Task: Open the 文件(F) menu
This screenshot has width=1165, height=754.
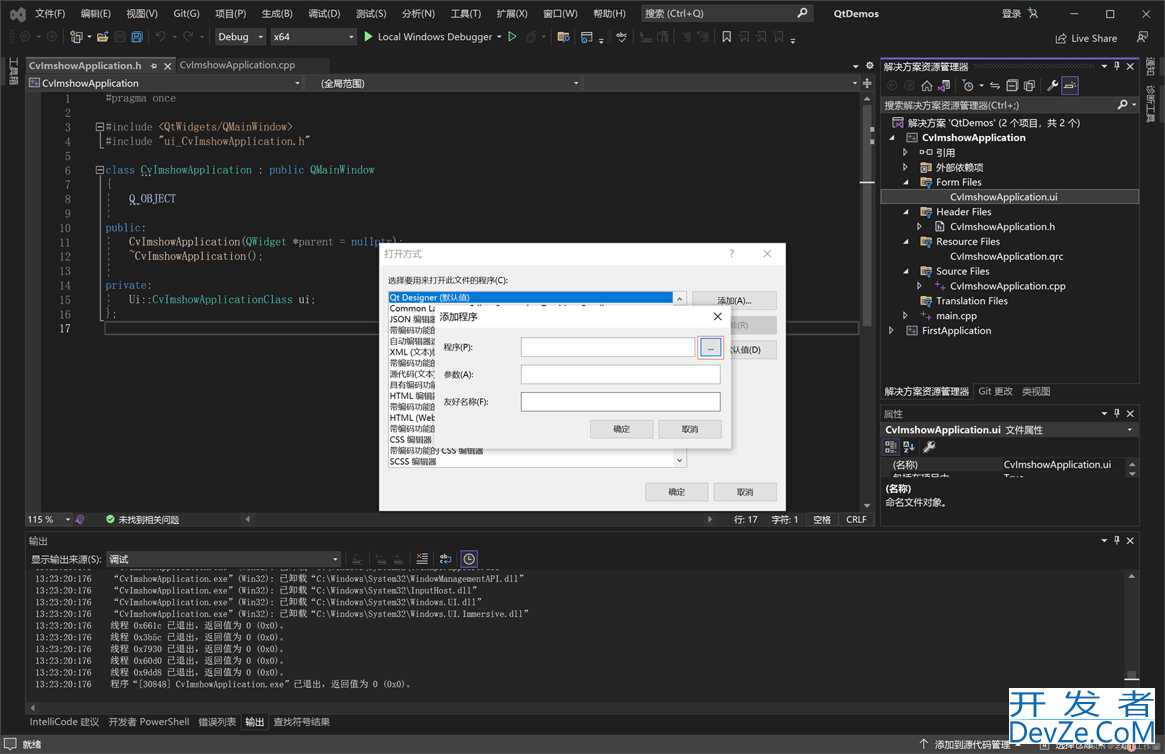Action: [50, 13]
